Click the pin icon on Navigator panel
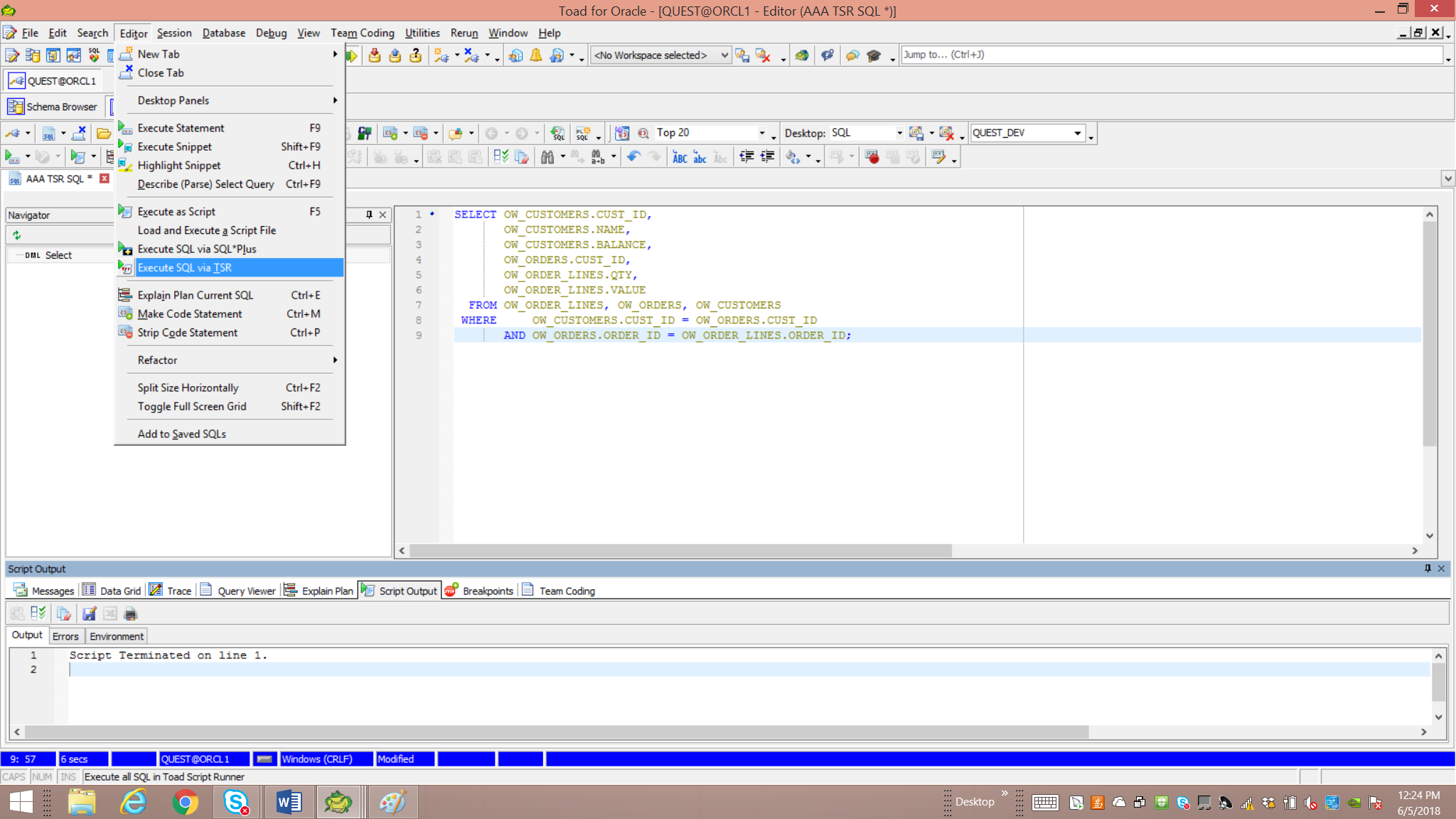 point(369,214)
